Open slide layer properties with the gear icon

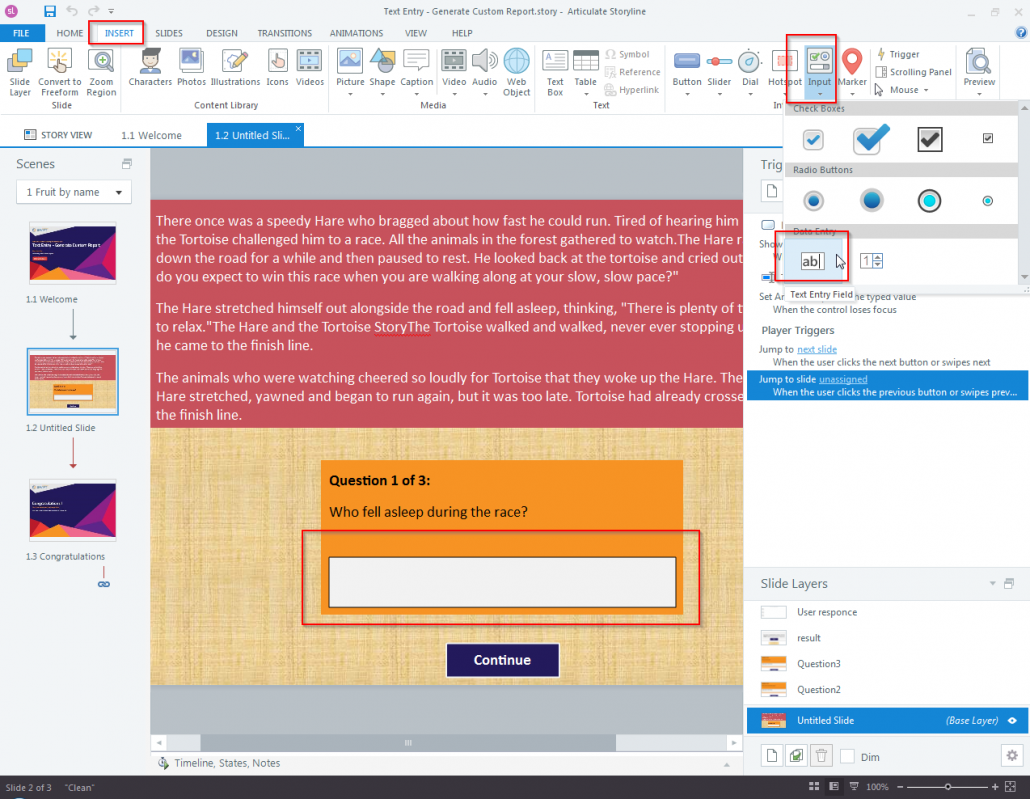tap(1011, 756)
